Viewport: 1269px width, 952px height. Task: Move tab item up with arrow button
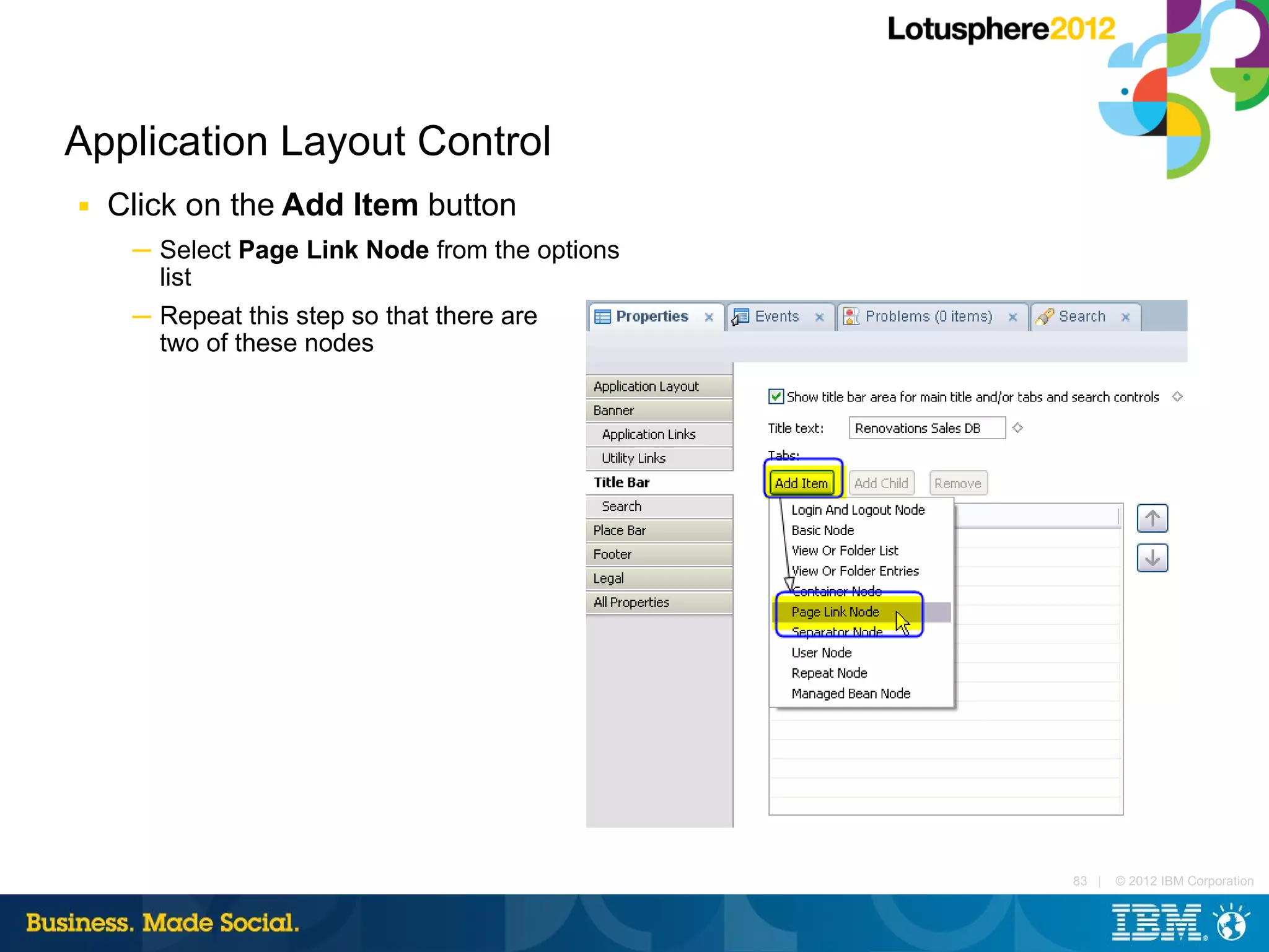pyautogui.click(x=1152, y=518)
